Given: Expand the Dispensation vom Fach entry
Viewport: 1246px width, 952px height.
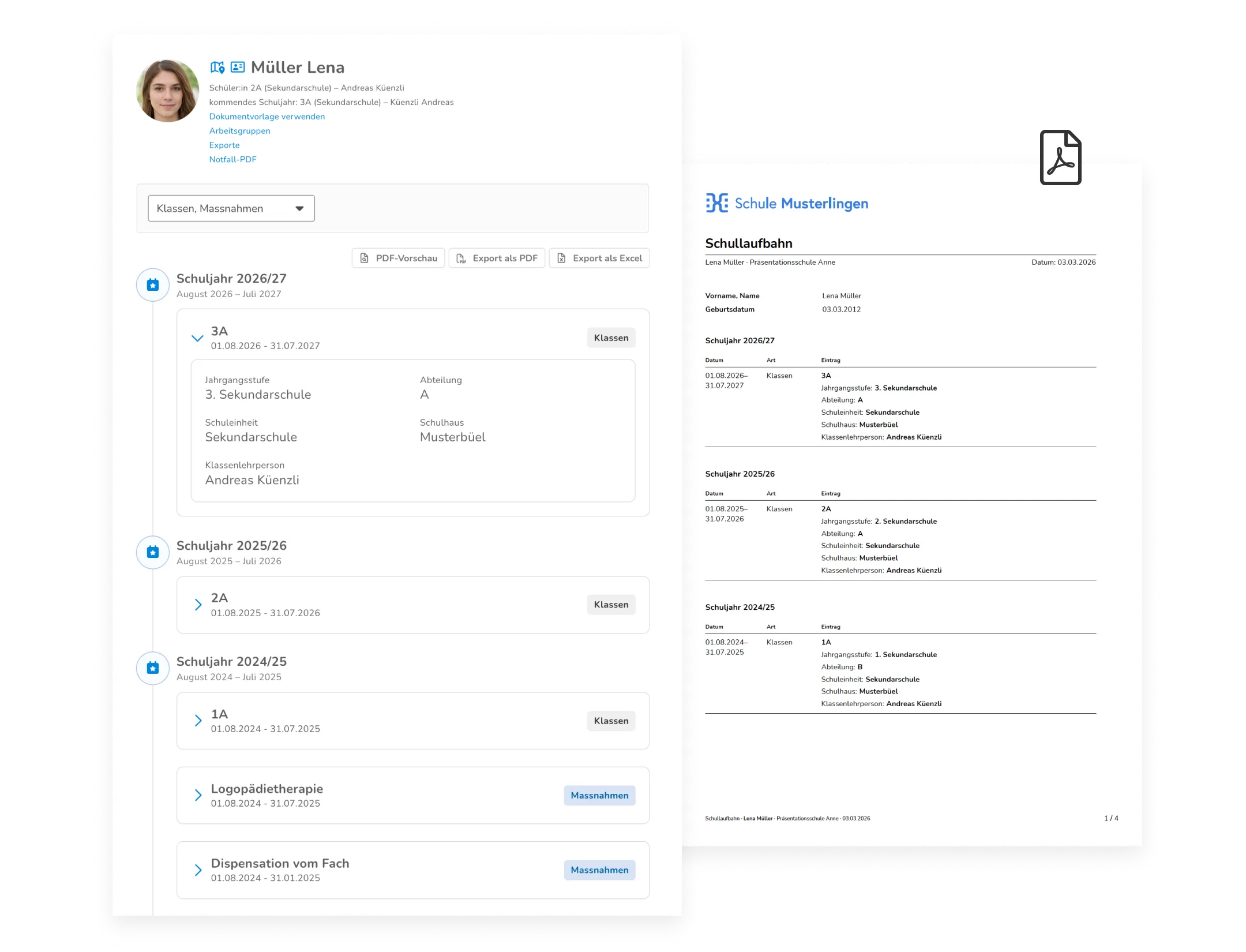Looking at the screenshot, I should 198,870.
